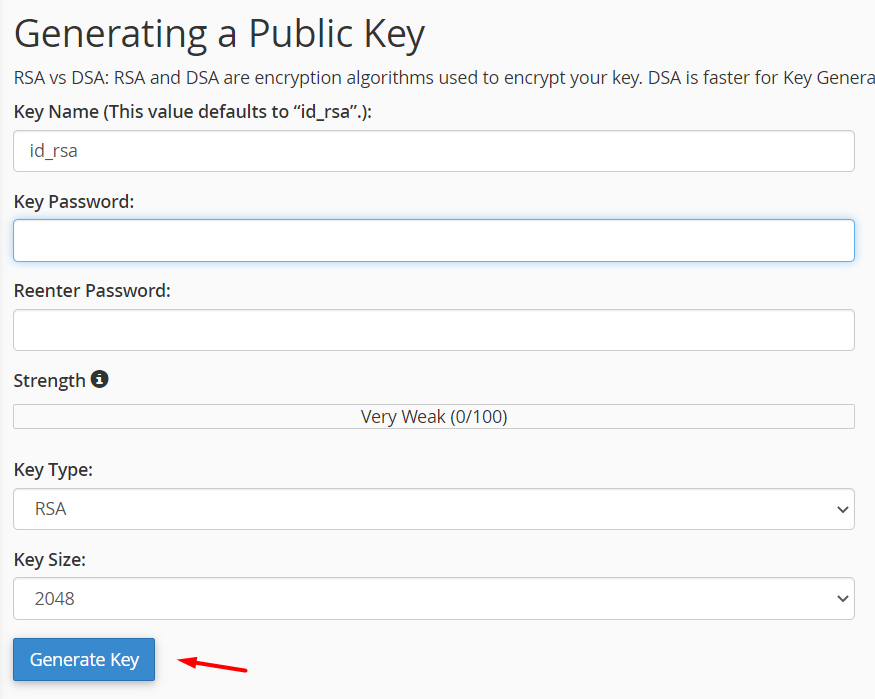The image size is (875, 699).
Task: Click the red arrow annotation
Action: click(212, 664)
